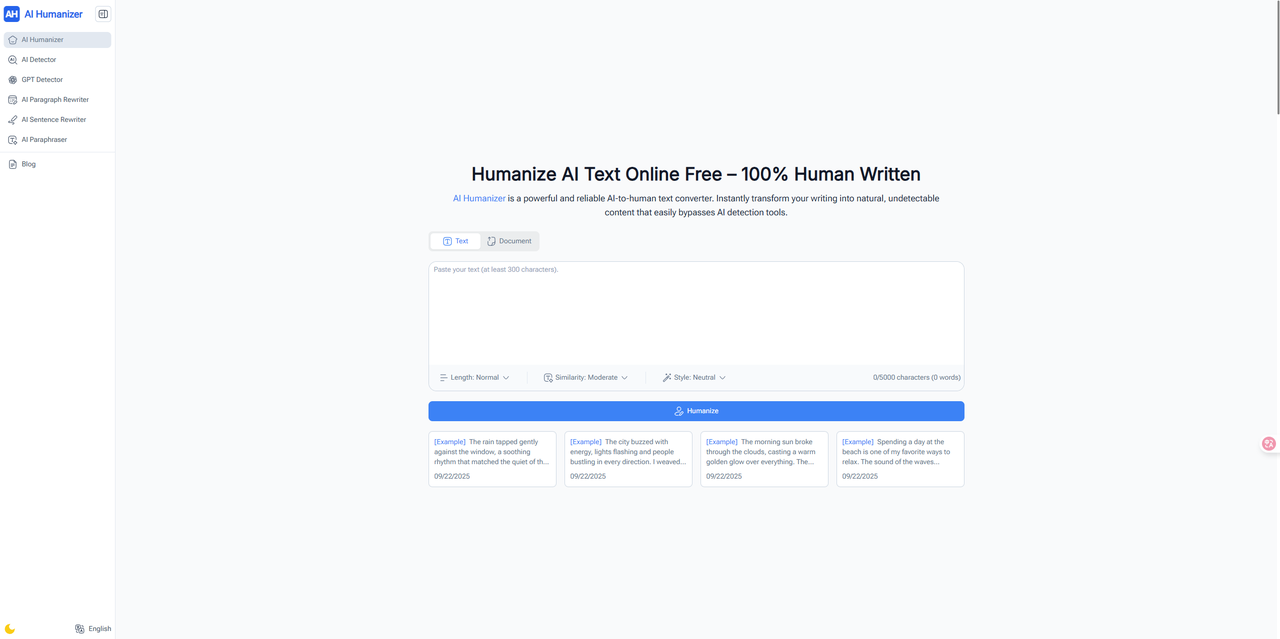Expand the Style: Neutral dropdown
Screen dimensions: 1280x639
694,378
